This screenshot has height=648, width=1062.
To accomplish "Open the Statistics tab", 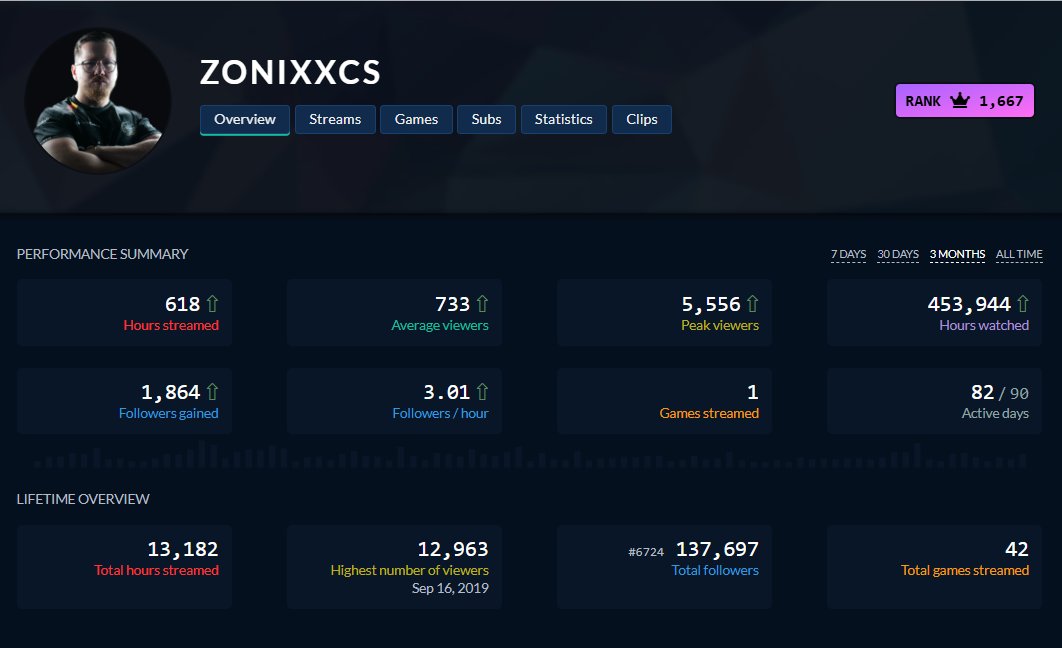I will [563, 119].
